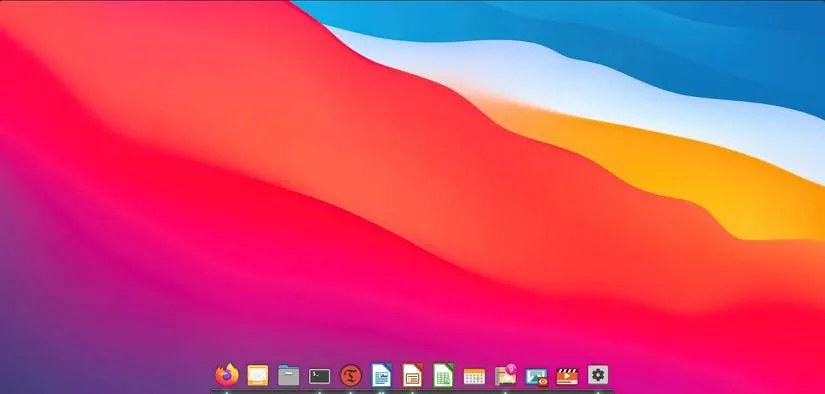Open the red round Typora-style icon
825x394 pixels.
tap(350, 375)
